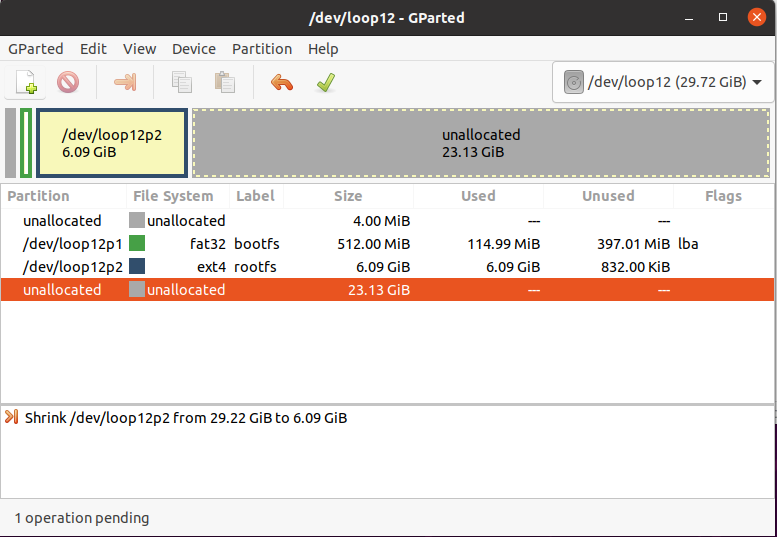Click the resize icon beside Shrink operation
The image size is (777, 537).
coord(11,417)
